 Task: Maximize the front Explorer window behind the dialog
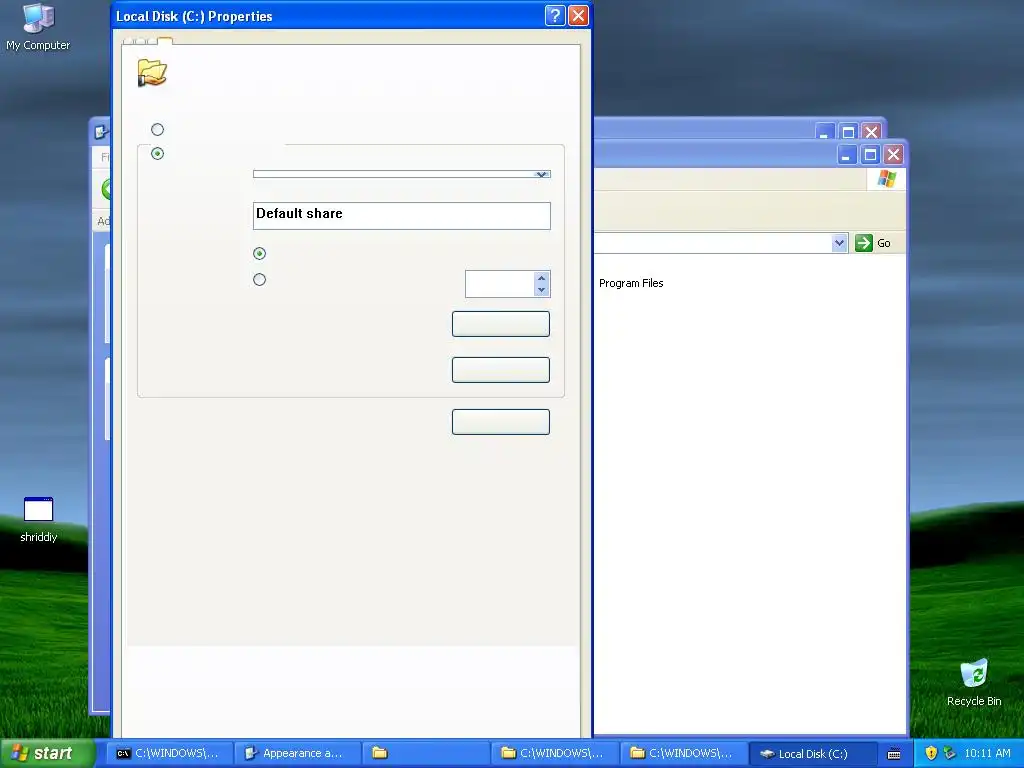pos(871,155)
